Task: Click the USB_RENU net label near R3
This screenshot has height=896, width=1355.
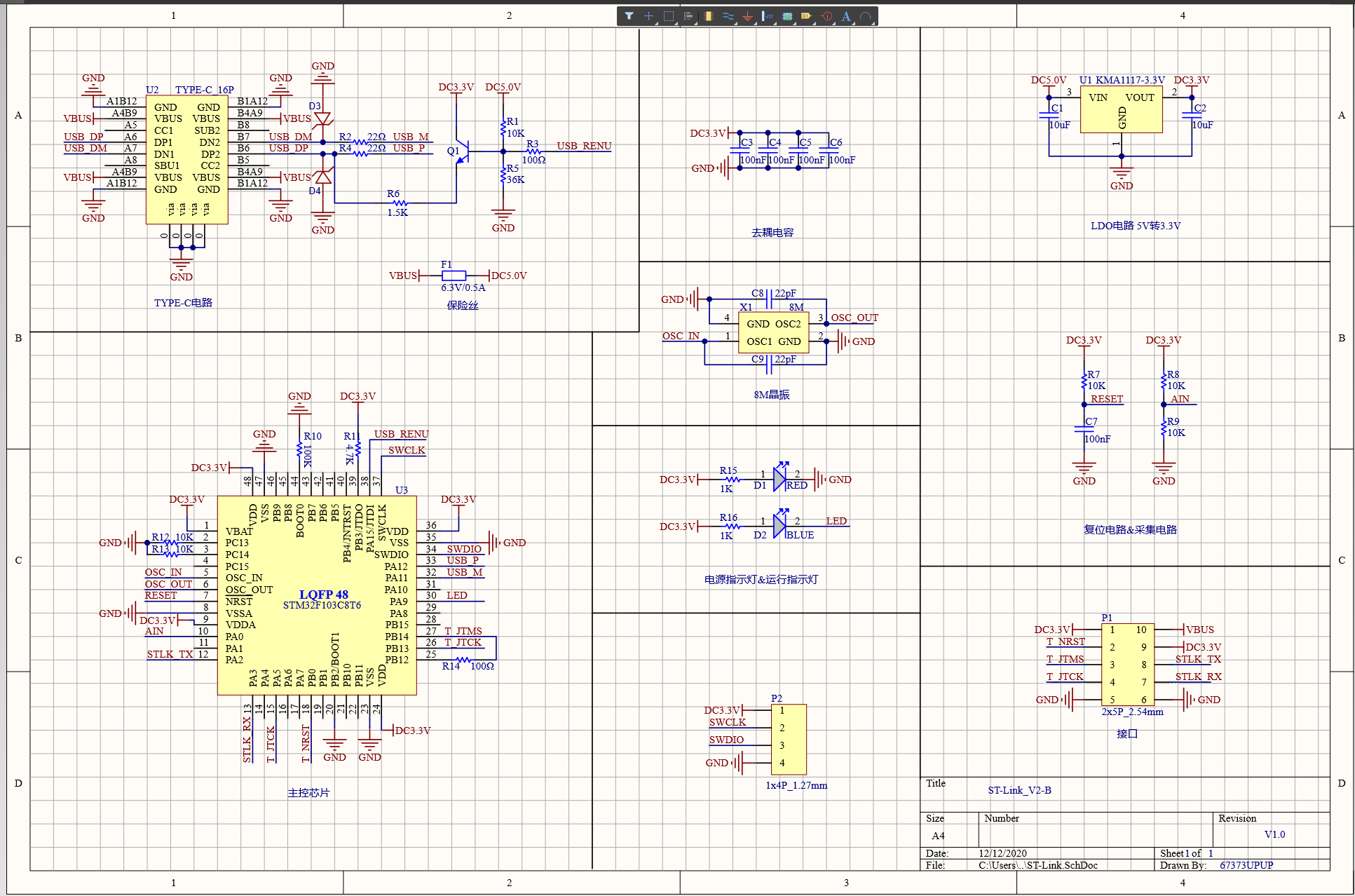Action: [x=584, y=146]
